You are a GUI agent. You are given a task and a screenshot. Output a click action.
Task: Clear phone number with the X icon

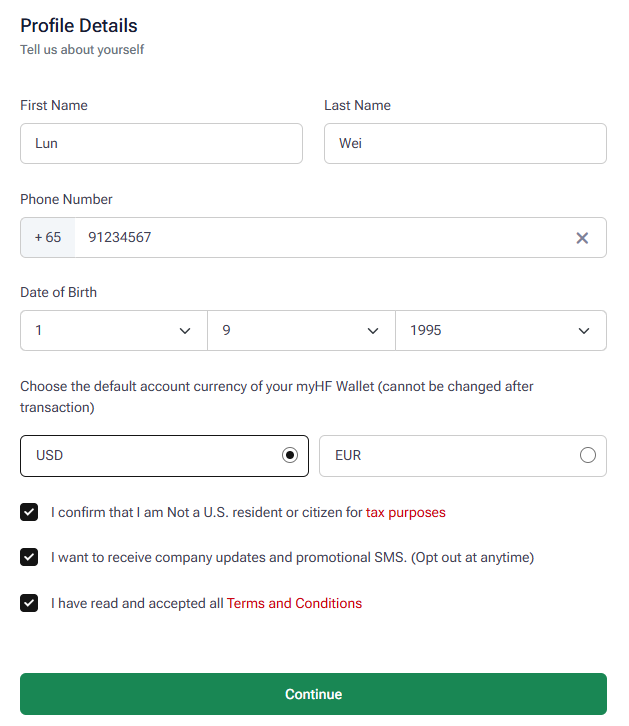click(582, 238)
